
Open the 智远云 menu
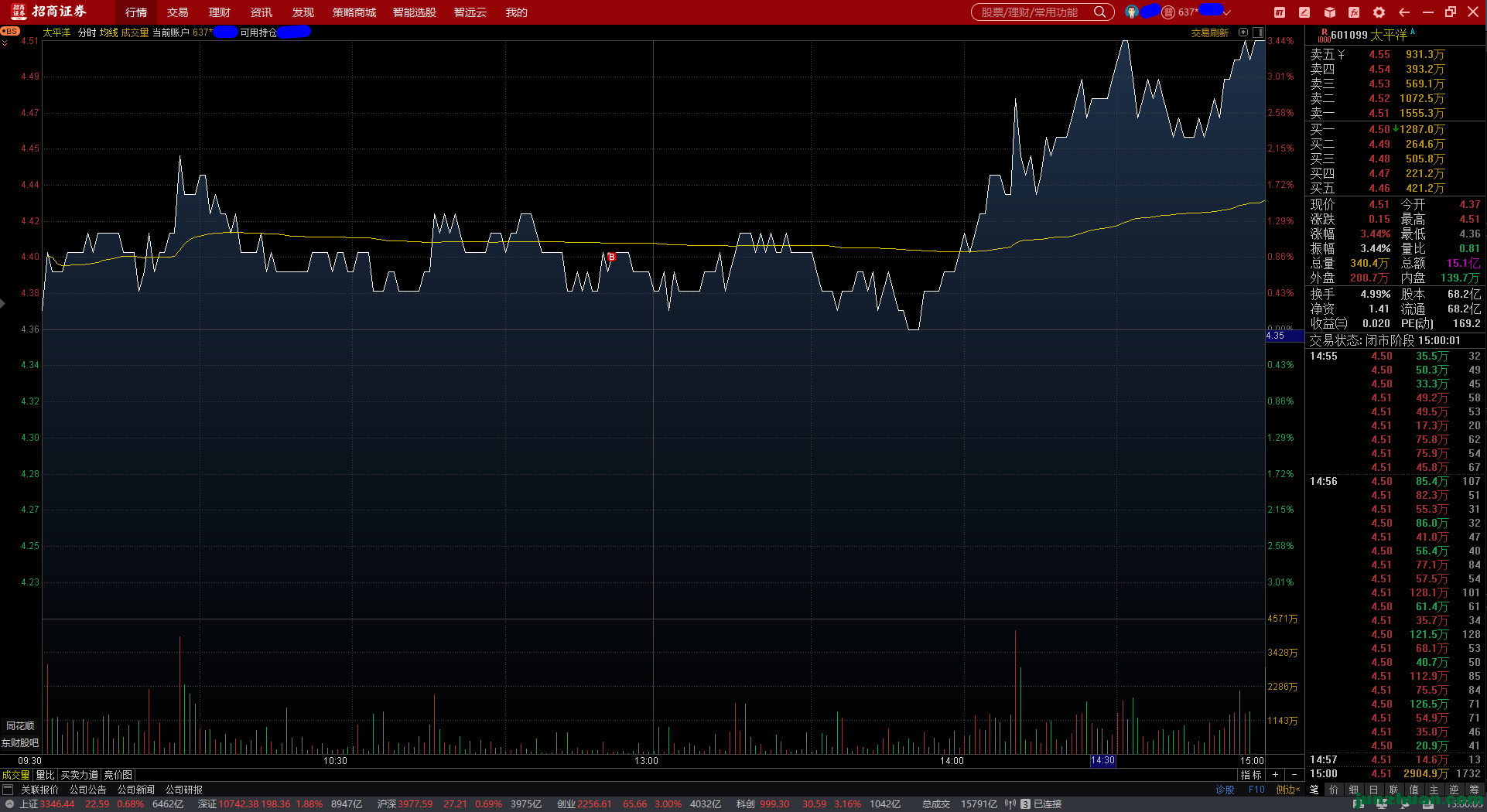pyautogui.click(x=470, y=12)
